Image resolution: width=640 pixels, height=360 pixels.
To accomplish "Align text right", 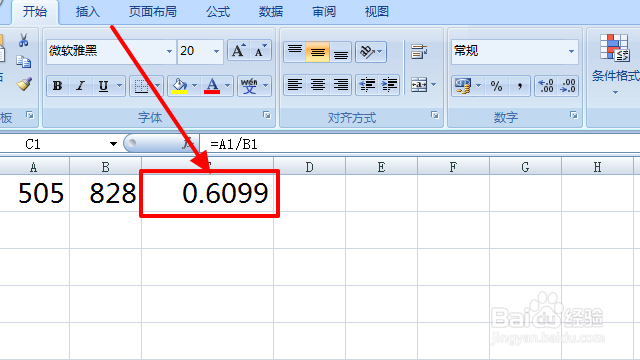I will [x=340, y=85].
